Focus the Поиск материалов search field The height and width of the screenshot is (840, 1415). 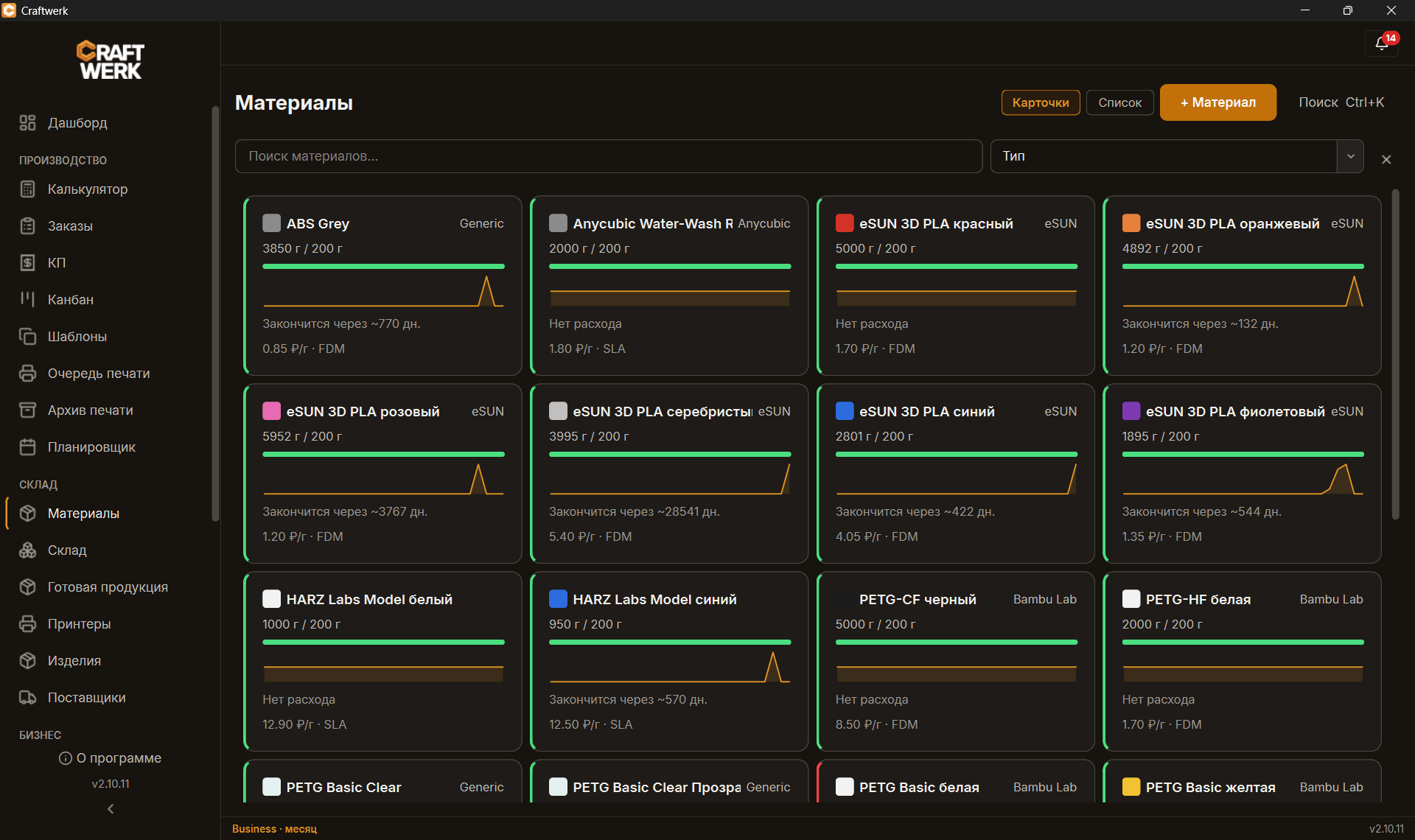point(609,156)
